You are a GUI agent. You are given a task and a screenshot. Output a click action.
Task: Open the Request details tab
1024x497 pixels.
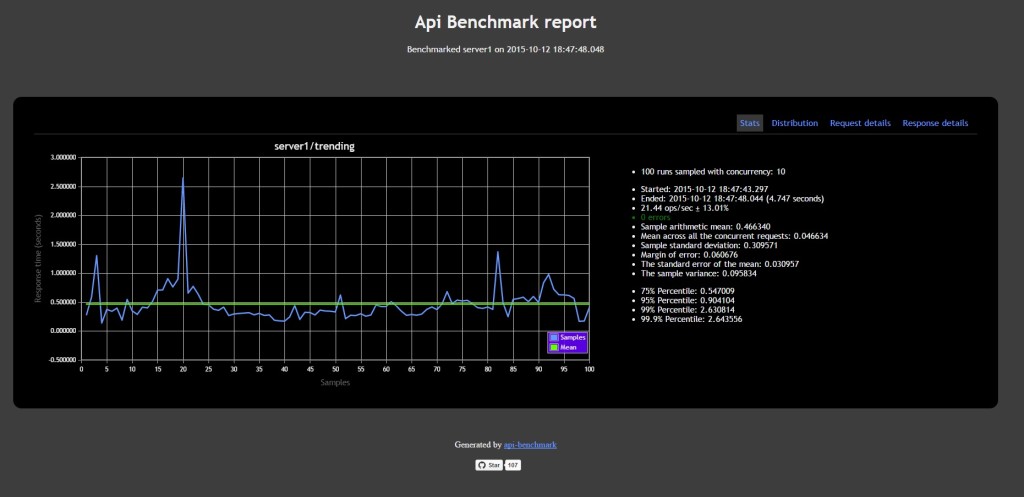[x=860, y=123]
